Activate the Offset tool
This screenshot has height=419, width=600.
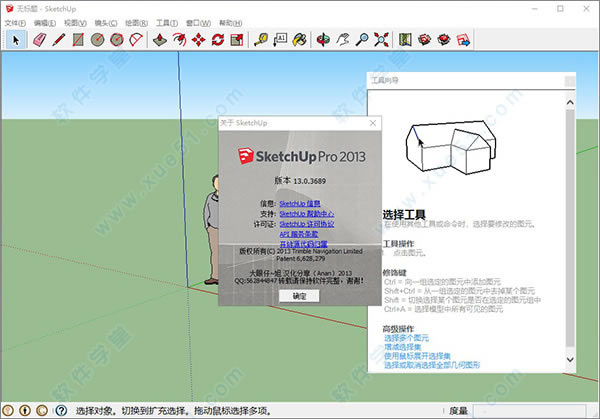tap(179, 40)
